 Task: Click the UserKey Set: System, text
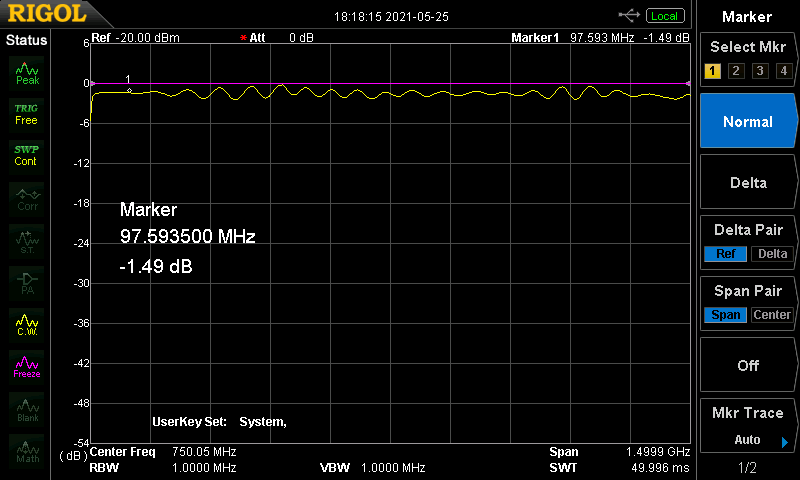pyautogui.click(x=219, y=422)
